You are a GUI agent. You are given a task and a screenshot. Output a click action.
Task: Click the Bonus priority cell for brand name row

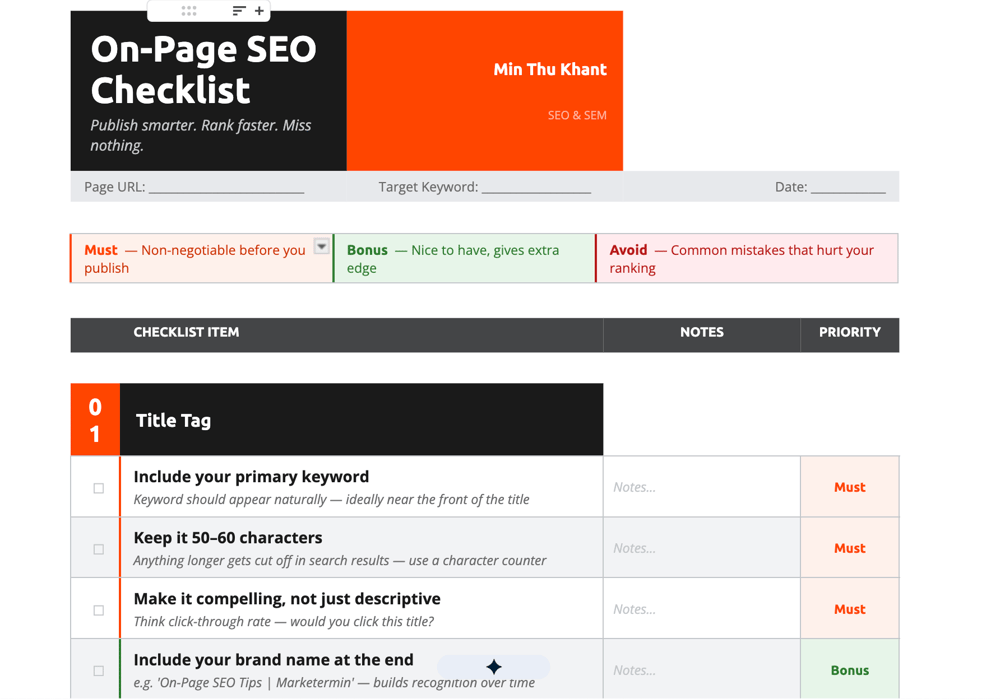850,670
